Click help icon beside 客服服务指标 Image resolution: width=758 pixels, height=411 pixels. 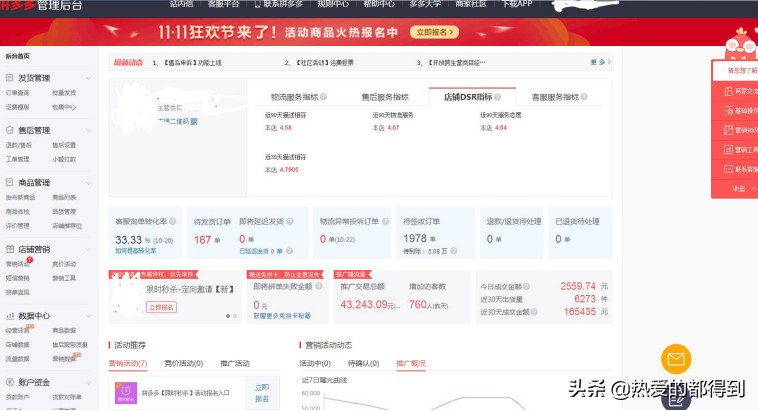pyautogui.click(x=584, y=97)
